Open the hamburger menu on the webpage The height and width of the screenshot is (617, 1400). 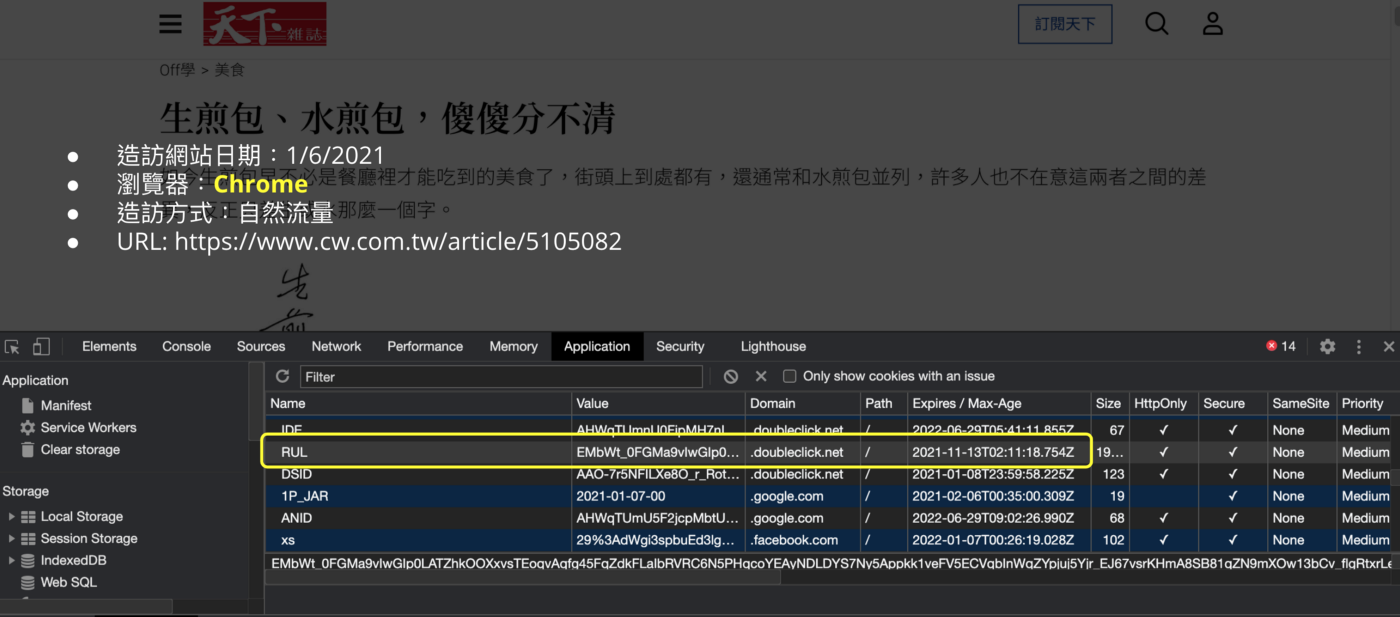coord(171,24)
